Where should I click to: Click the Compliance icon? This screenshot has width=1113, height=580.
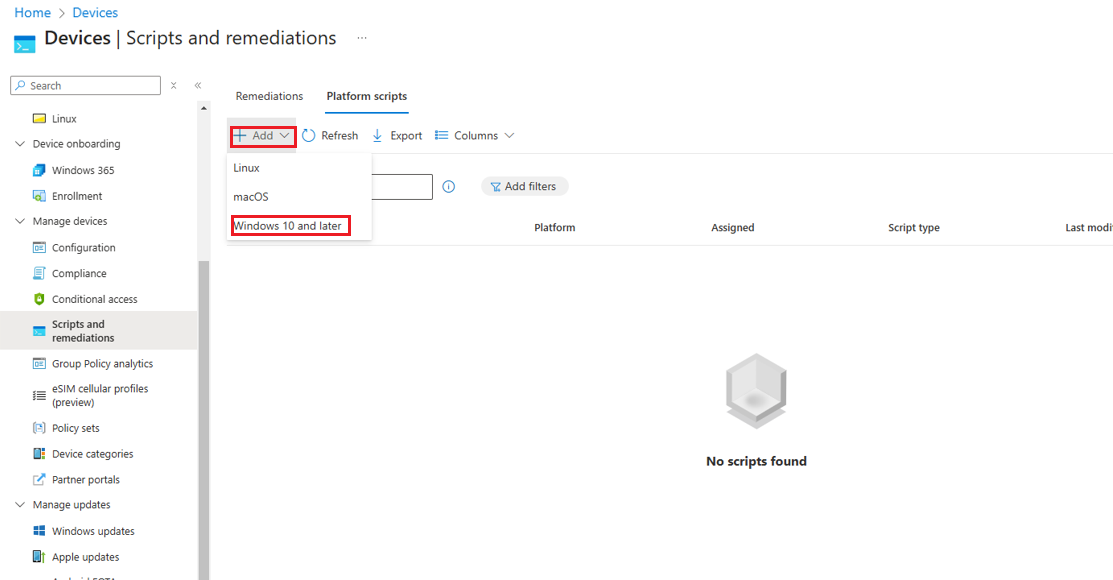(x=39, y=273)
